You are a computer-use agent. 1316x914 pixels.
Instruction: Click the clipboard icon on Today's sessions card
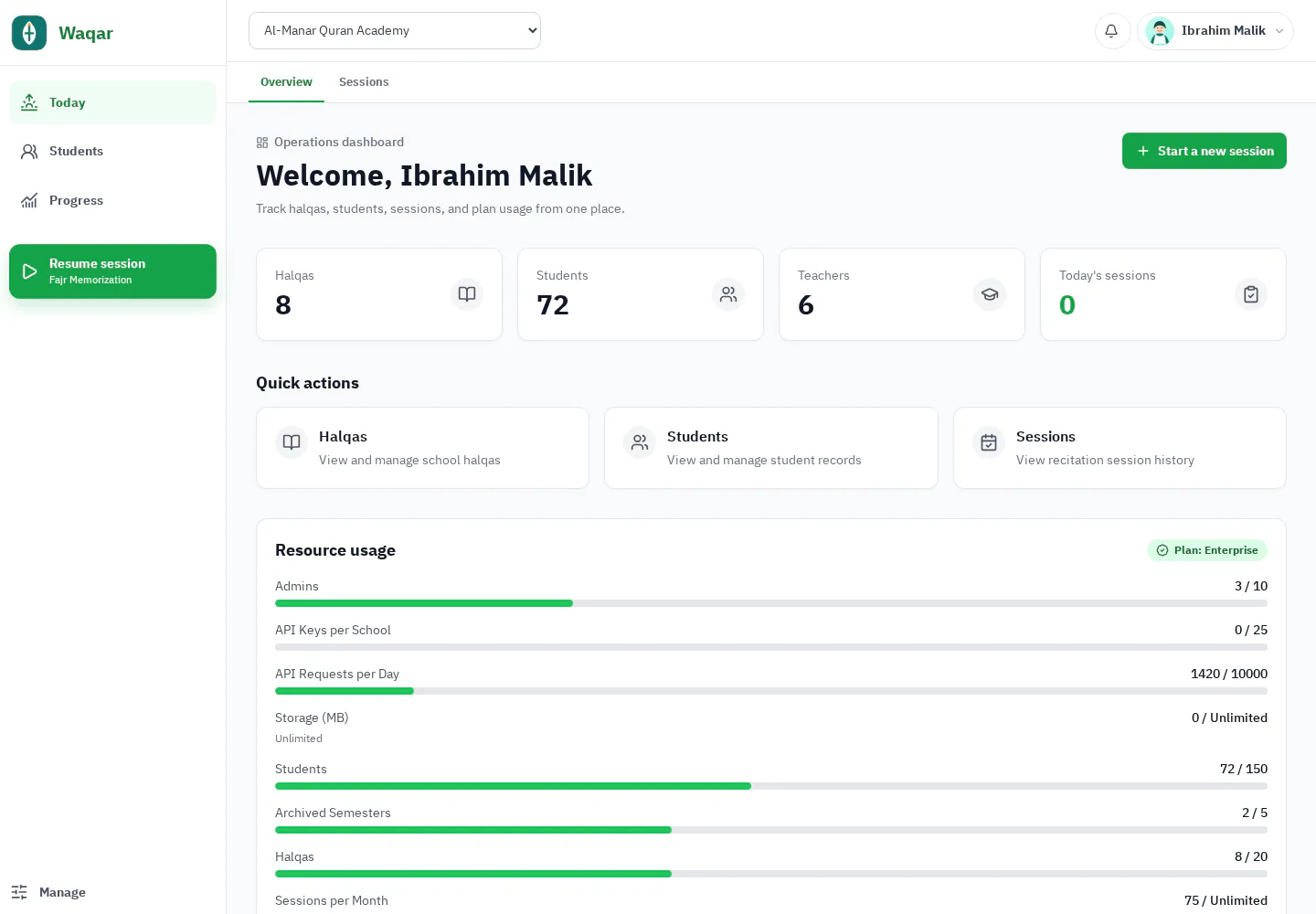point(1251,294)
